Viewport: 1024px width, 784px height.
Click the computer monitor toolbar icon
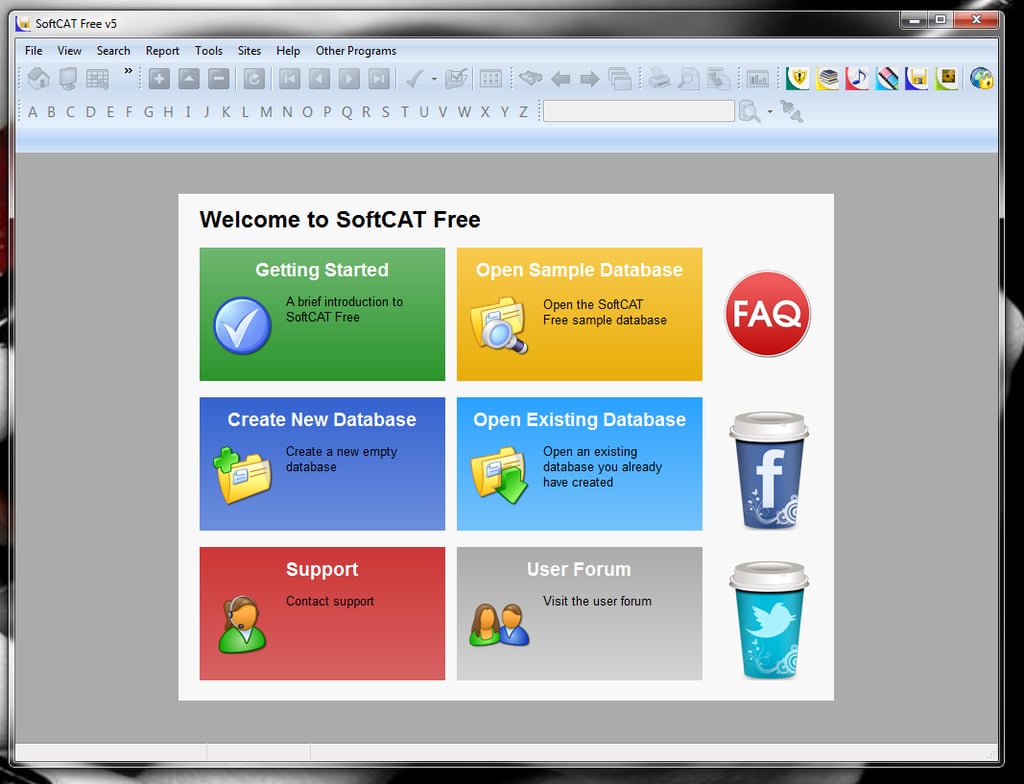point(68,78)
